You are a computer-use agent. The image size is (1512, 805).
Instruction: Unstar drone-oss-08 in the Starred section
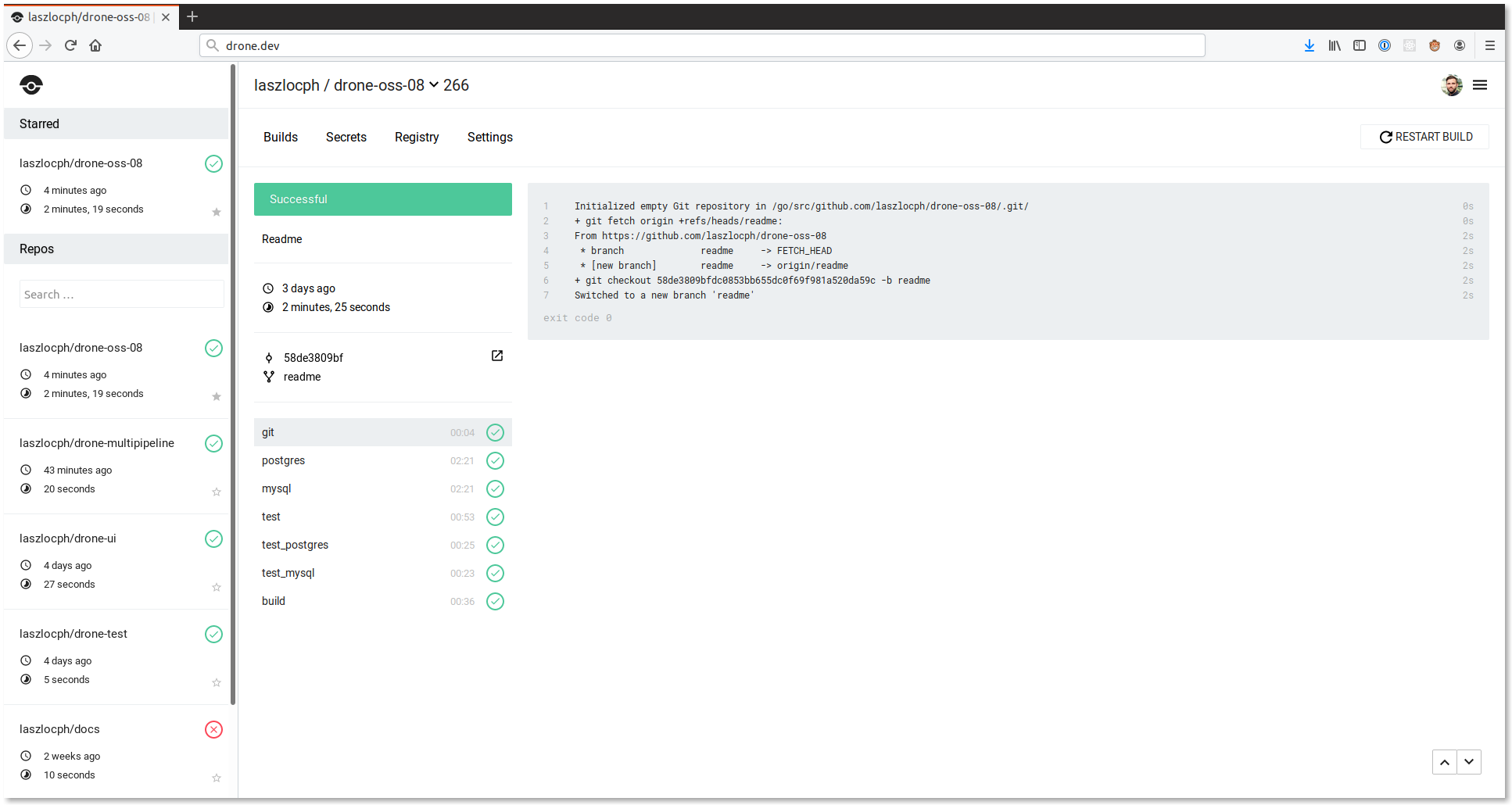pos(217,212)
